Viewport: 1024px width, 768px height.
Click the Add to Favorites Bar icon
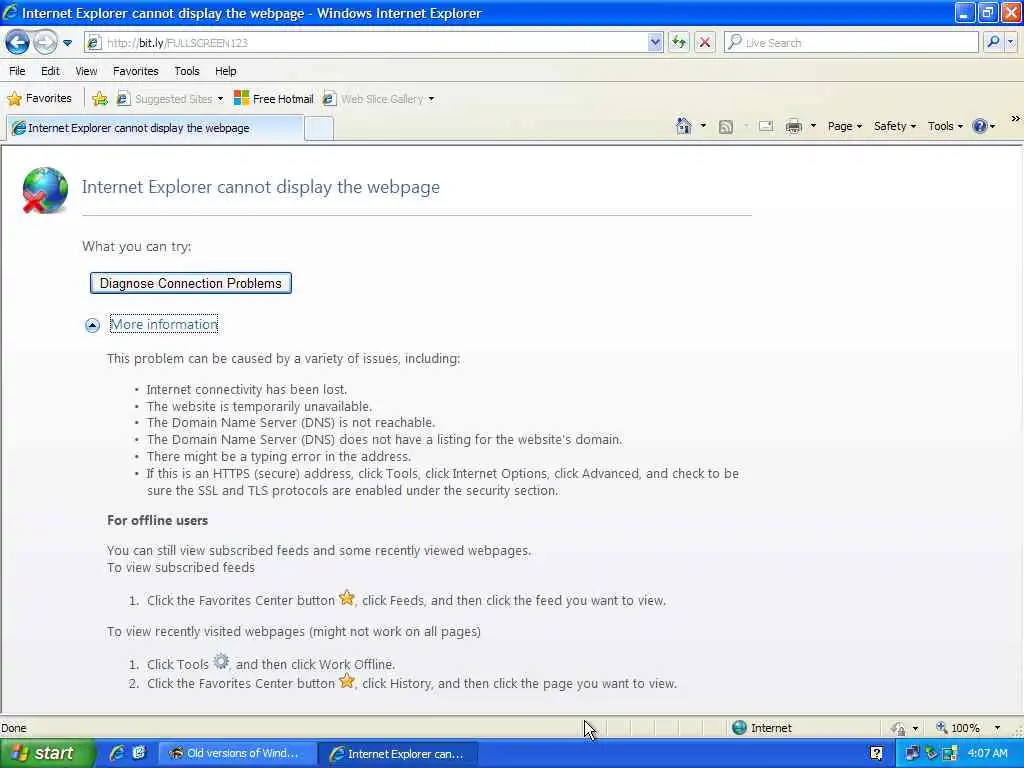pyautogui.click(x=100, y=99)
